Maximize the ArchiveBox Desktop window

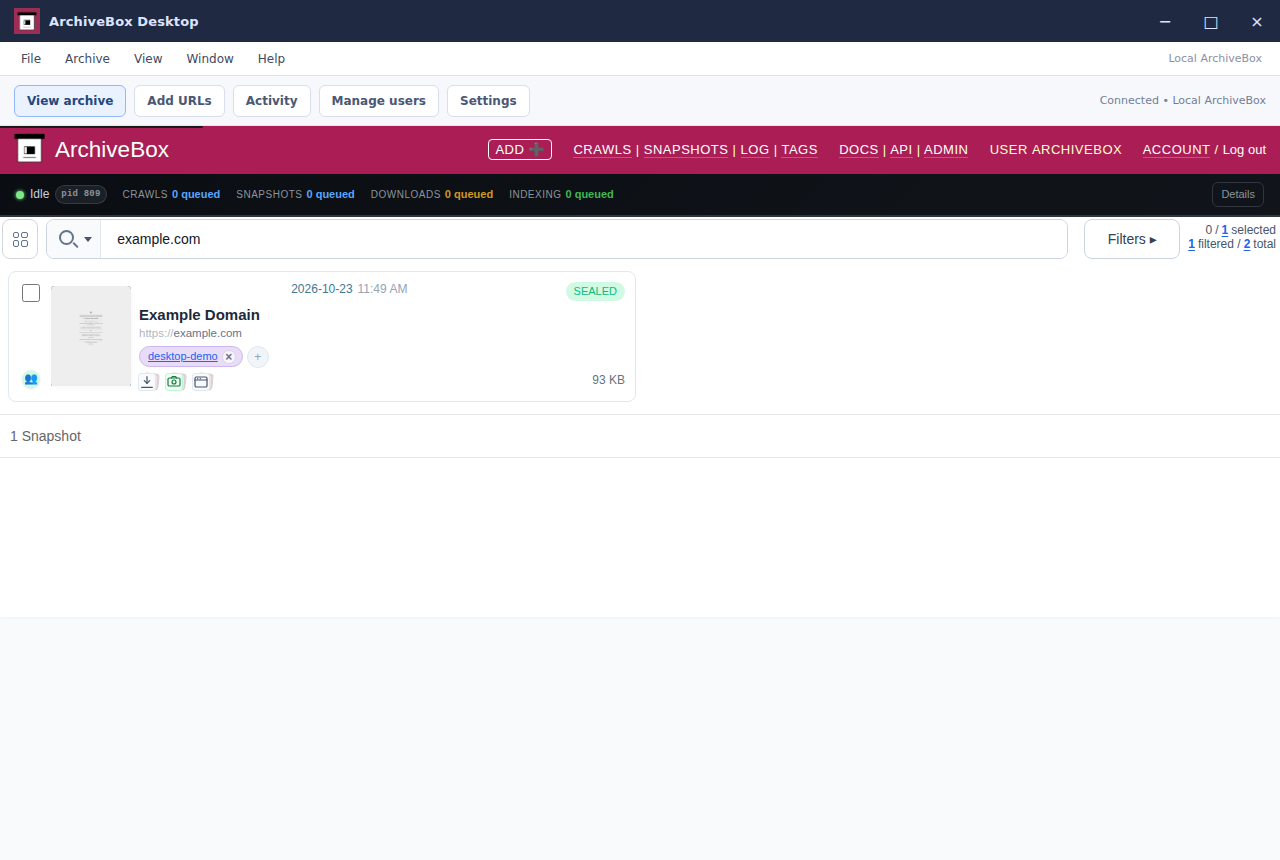[1211, 21]
